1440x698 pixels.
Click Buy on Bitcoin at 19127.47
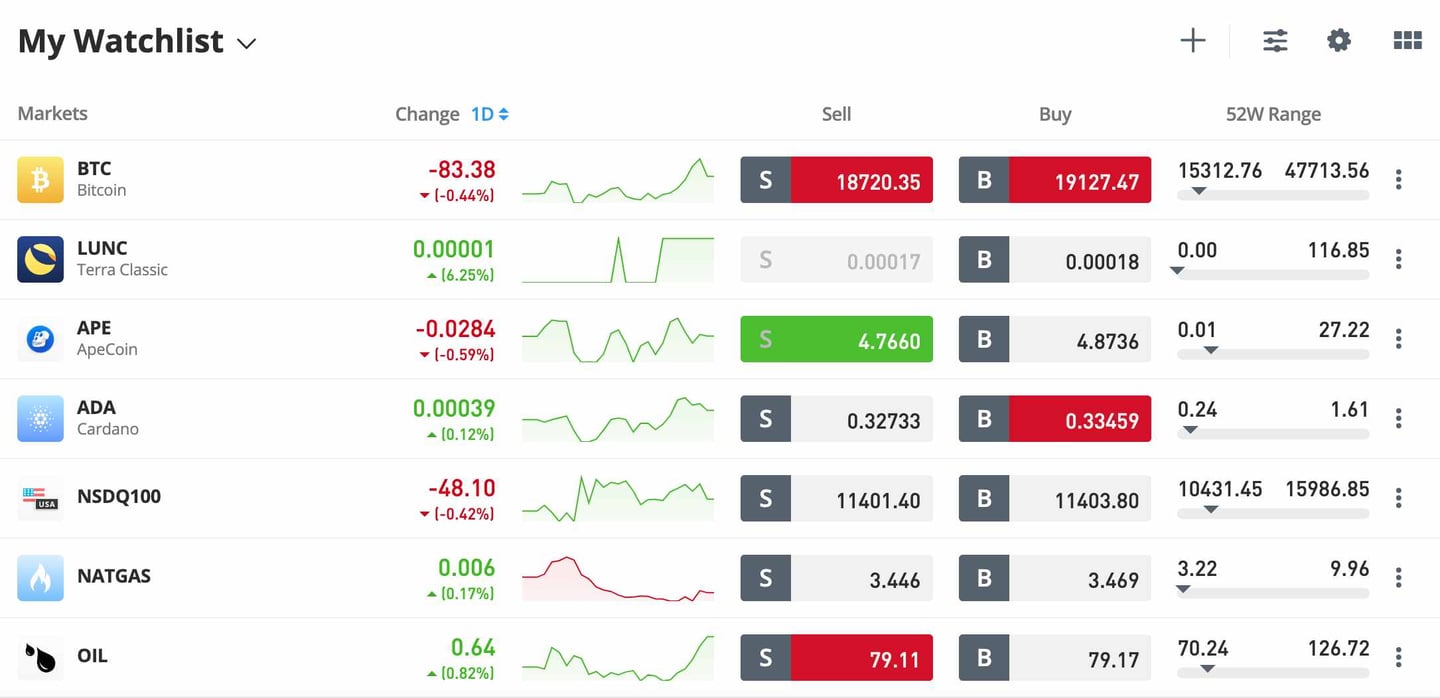coord(1055,180)
